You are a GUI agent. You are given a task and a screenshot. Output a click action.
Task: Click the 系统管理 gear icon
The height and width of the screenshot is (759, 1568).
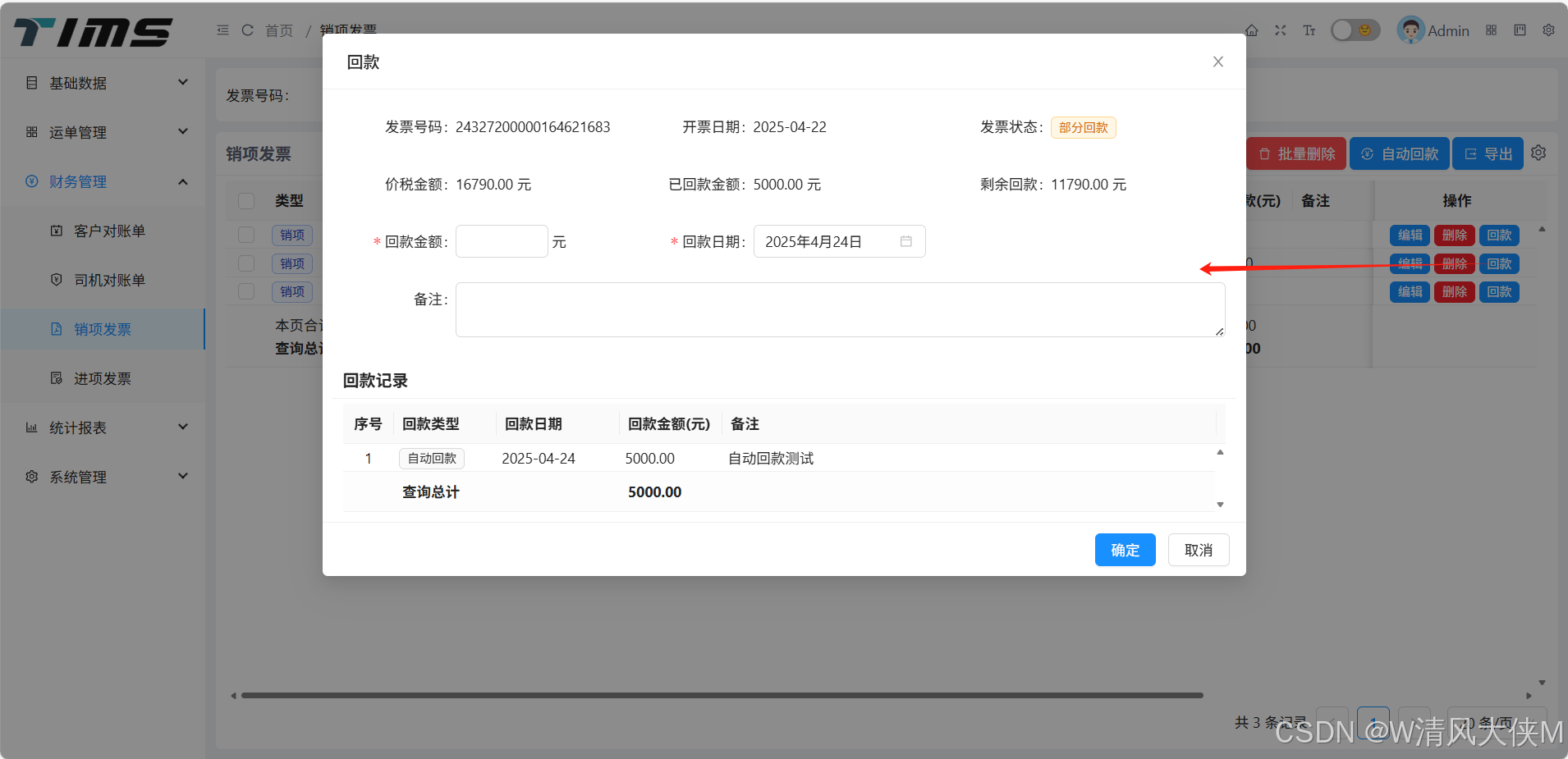pos(32,477)
